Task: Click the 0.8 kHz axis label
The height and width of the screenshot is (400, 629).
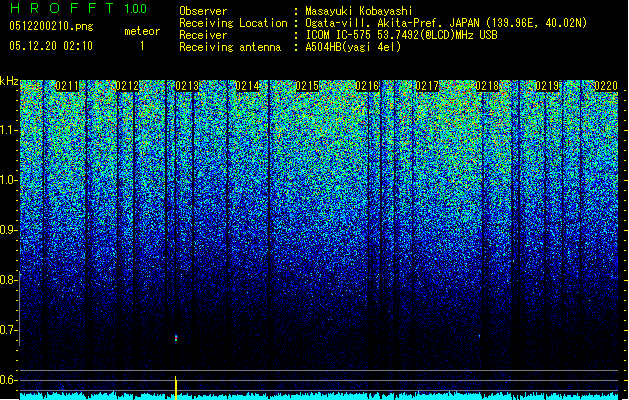Action: (9, 280)
